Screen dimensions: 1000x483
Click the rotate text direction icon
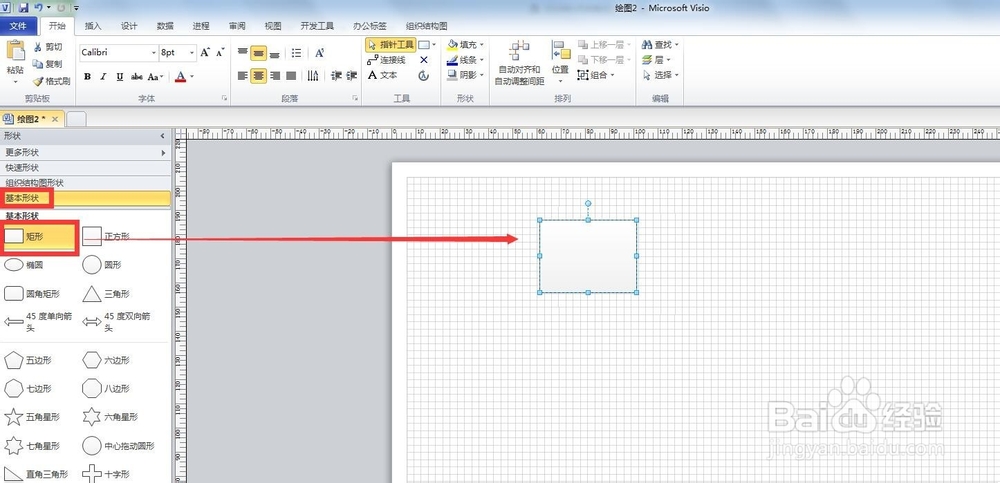coord(312,76)
